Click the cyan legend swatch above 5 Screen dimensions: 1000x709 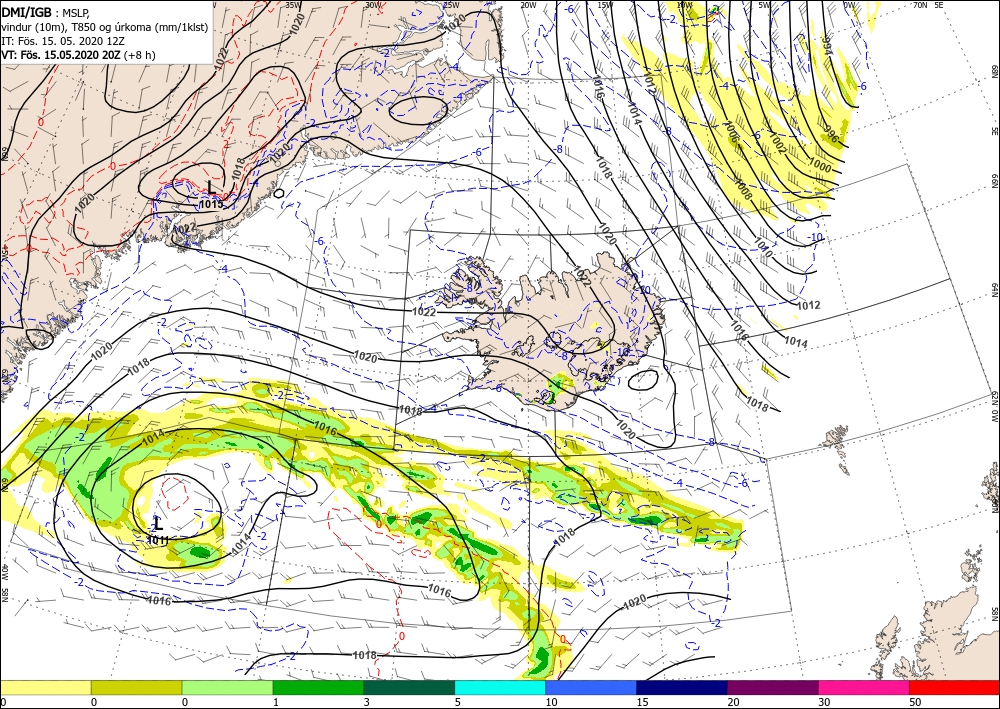500,687
